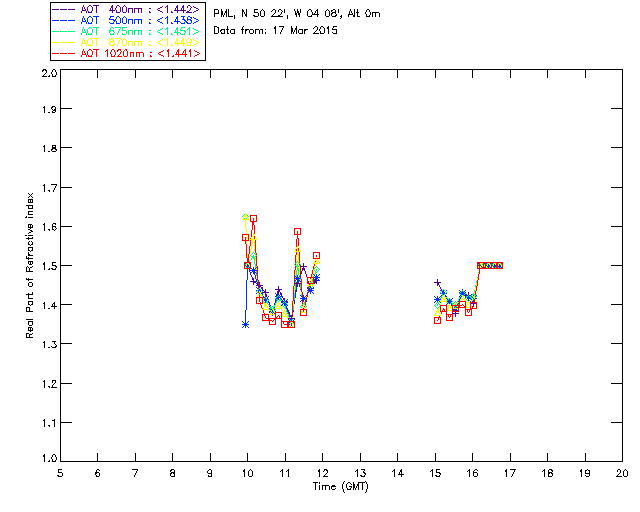The width and height of the screenshot is (640, 512).
Task: Click the AOT 400nm legend entry
Action: click(x=126, y=9)
